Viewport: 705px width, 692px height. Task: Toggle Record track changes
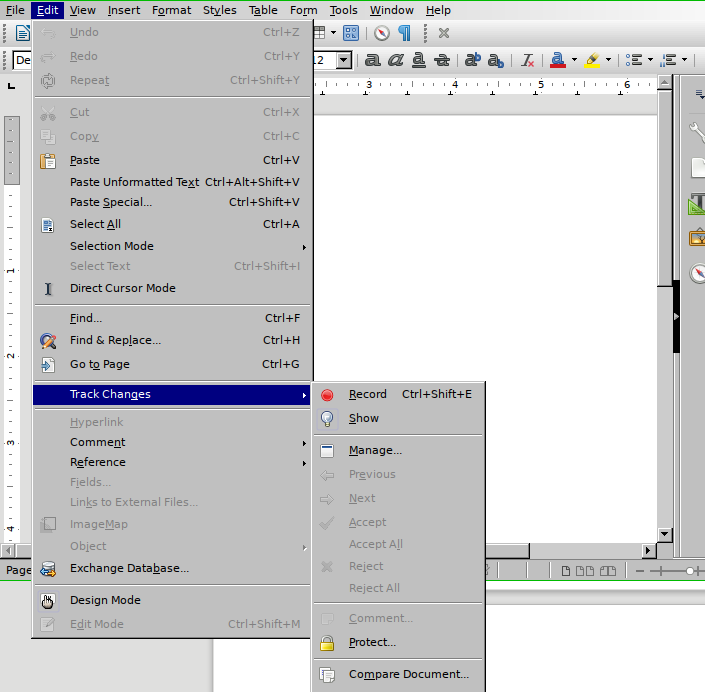398,394
